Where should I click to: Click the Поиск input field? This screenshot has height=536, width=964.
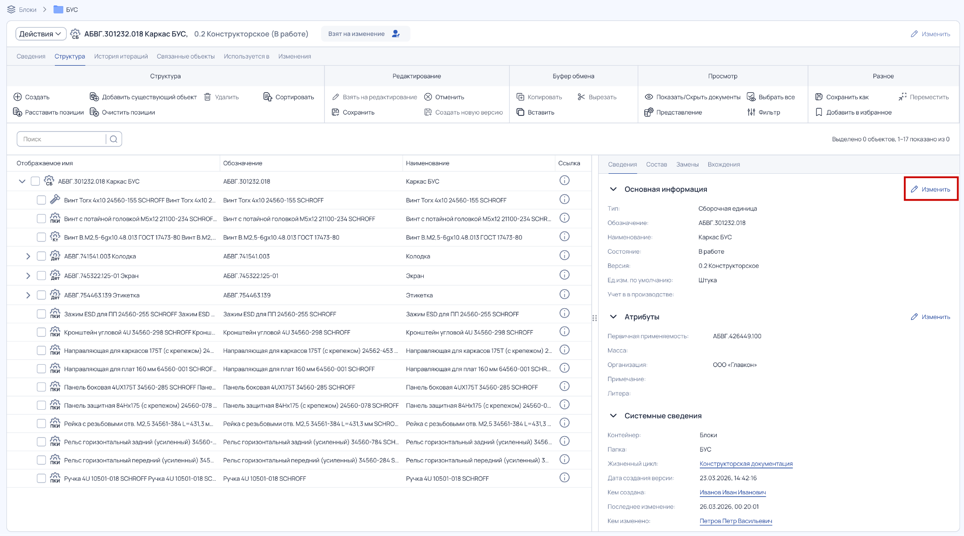tap(61, 140)
